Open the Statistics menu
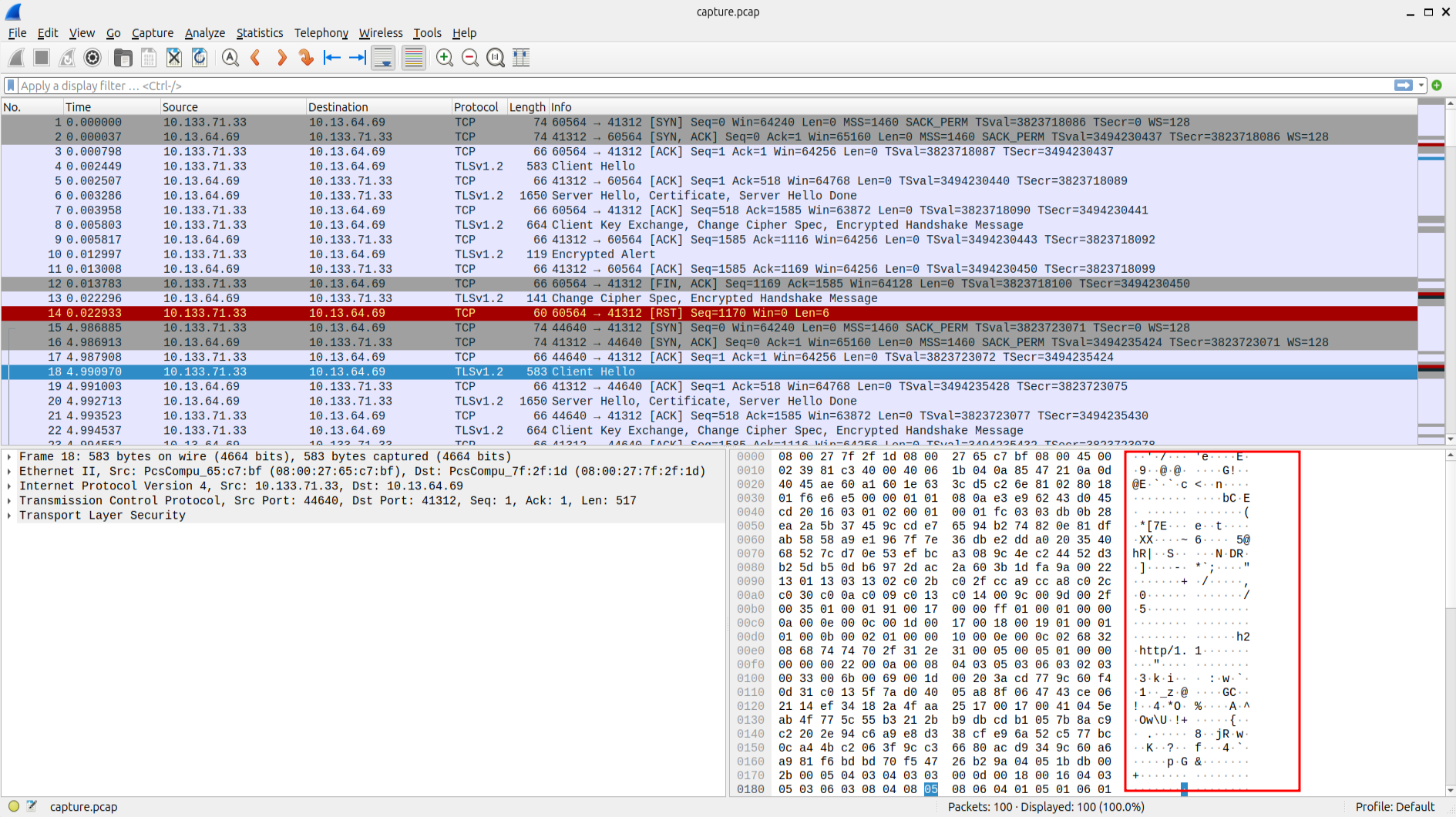The image size is (1456, 817). pos(260,33)
